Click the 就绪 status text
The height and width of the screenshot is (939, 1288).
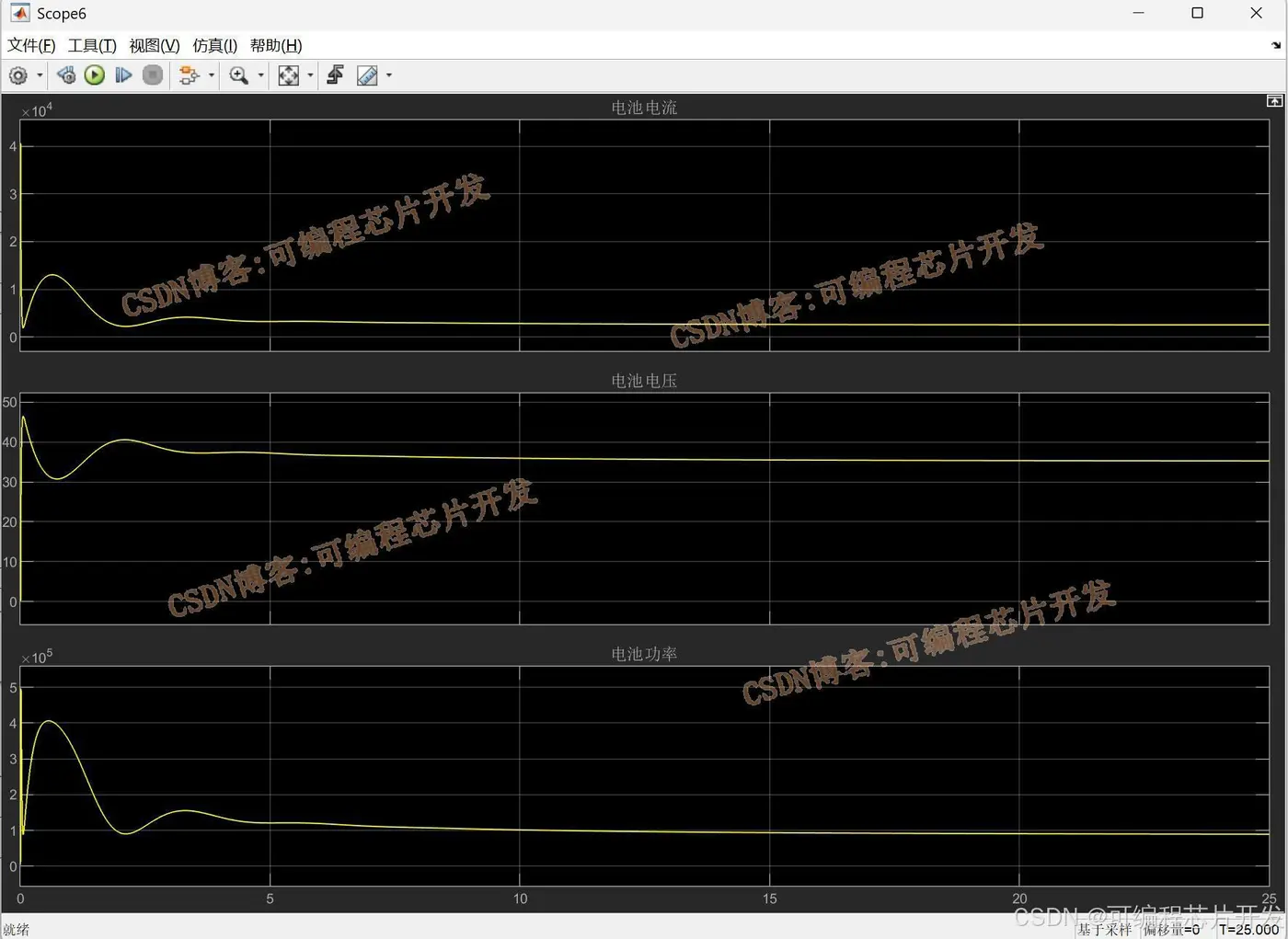(x=17, y=930)
